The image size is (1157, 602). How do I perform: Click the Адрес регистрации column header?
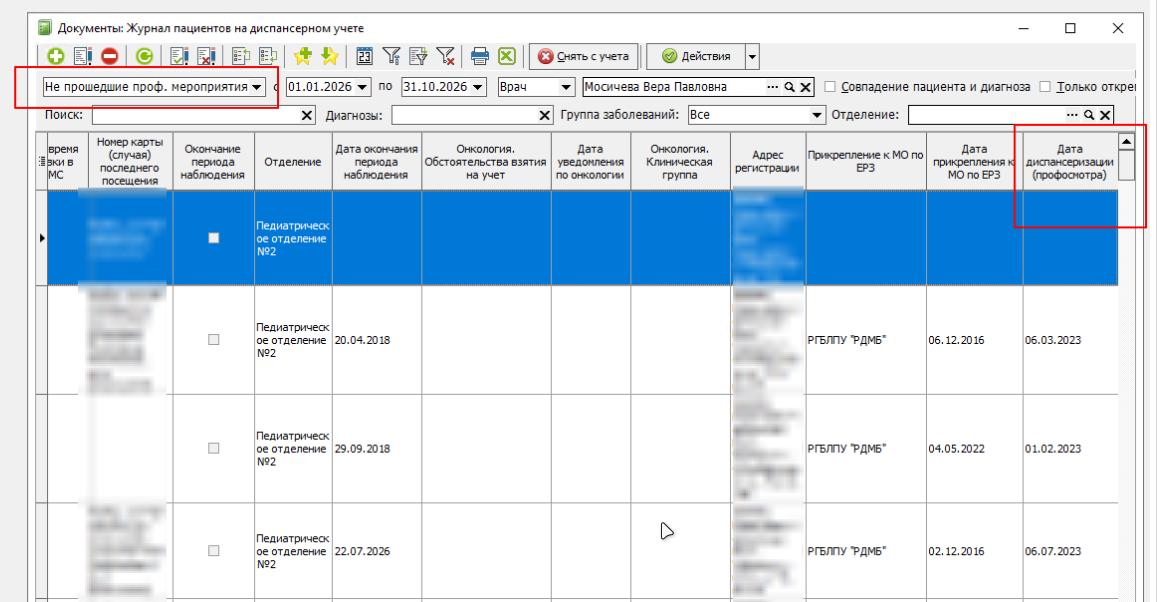tap(767, 162)
